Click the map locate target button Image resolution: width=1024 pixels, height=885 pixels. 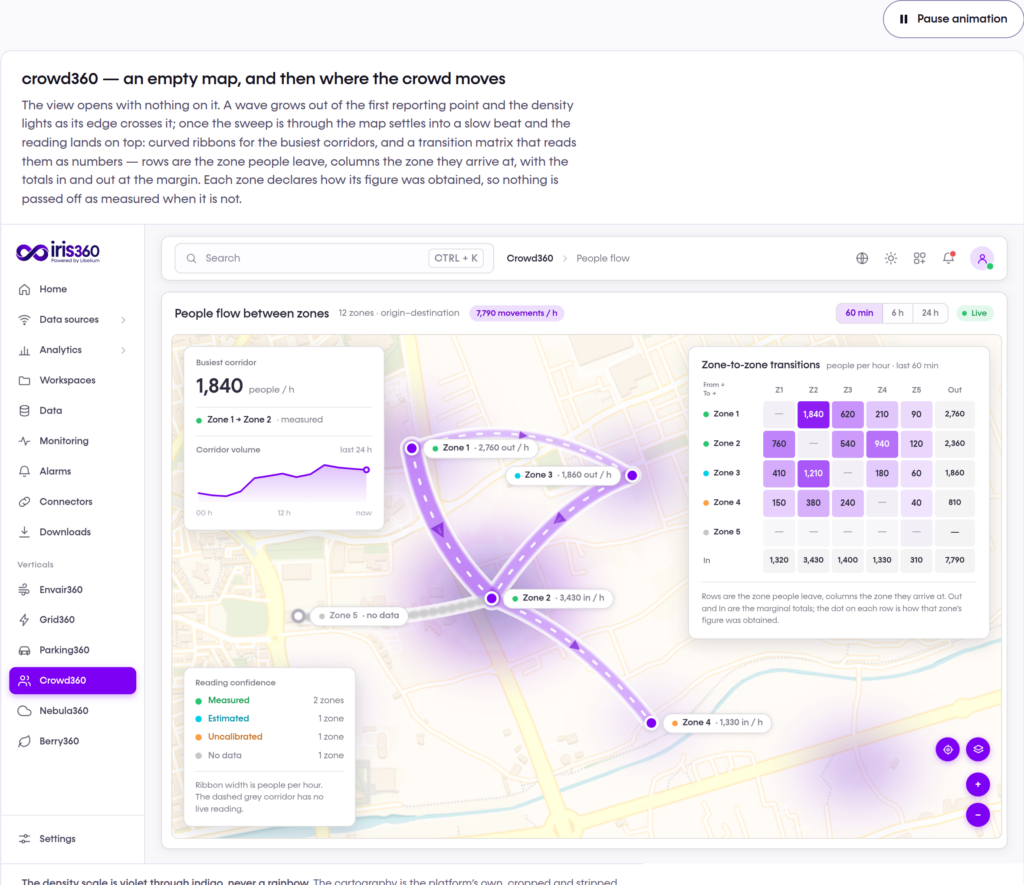(948, 749)
